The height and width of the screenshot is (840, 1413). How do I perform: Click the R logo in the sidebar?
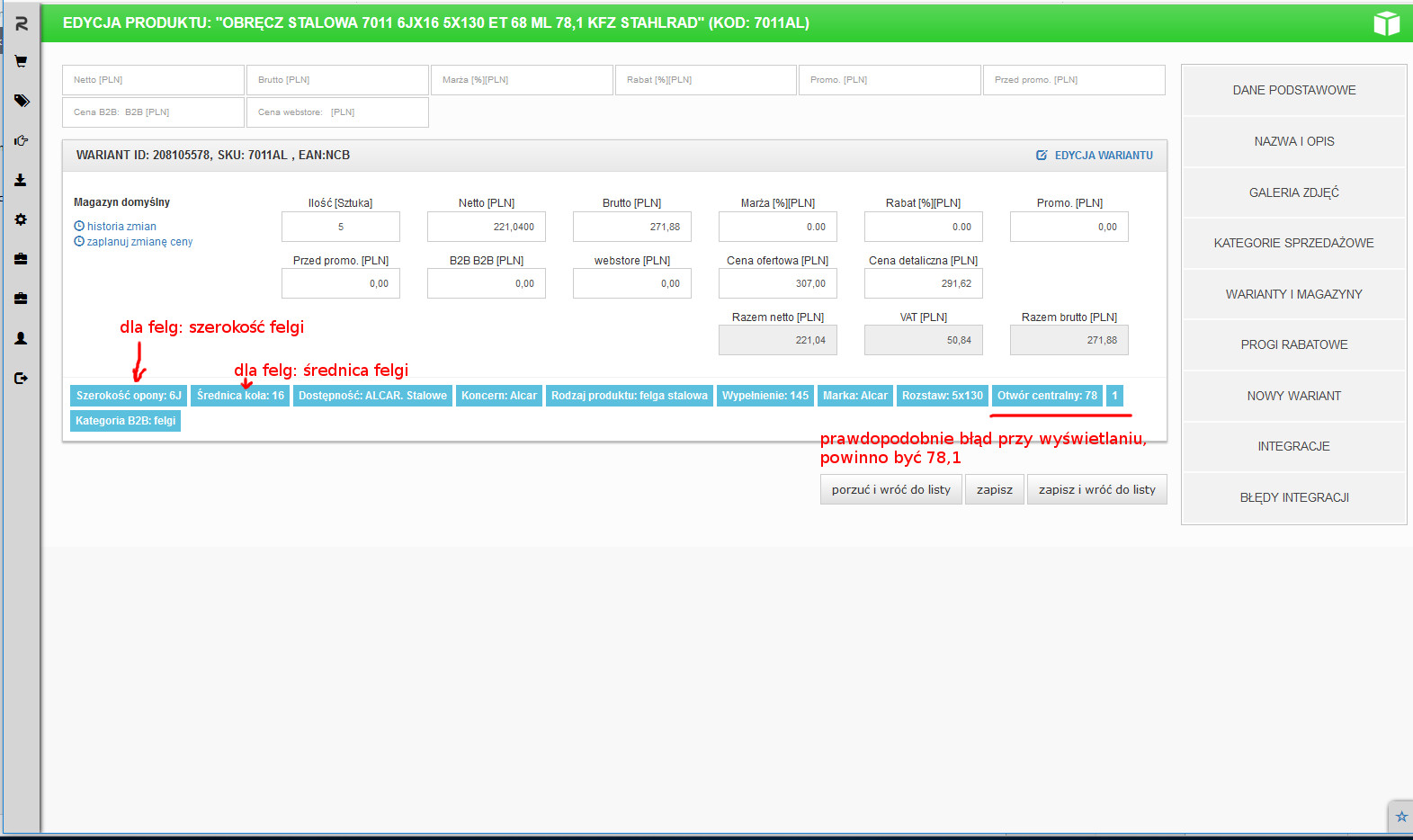(22, 23)
